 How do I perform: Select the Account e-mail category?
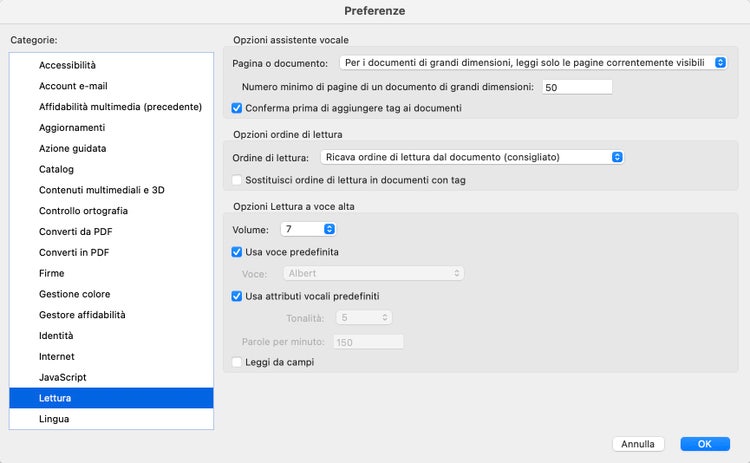point(73,86)
